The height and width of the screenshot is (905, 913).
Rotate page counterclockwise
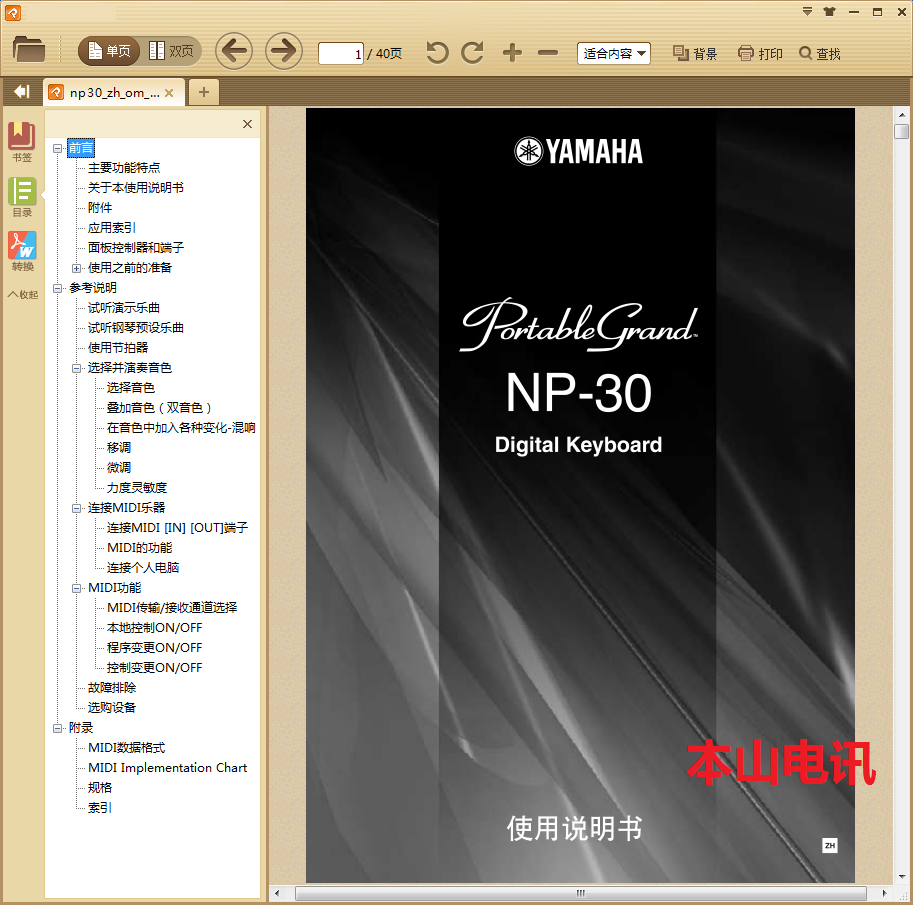[x=437, y=53]
